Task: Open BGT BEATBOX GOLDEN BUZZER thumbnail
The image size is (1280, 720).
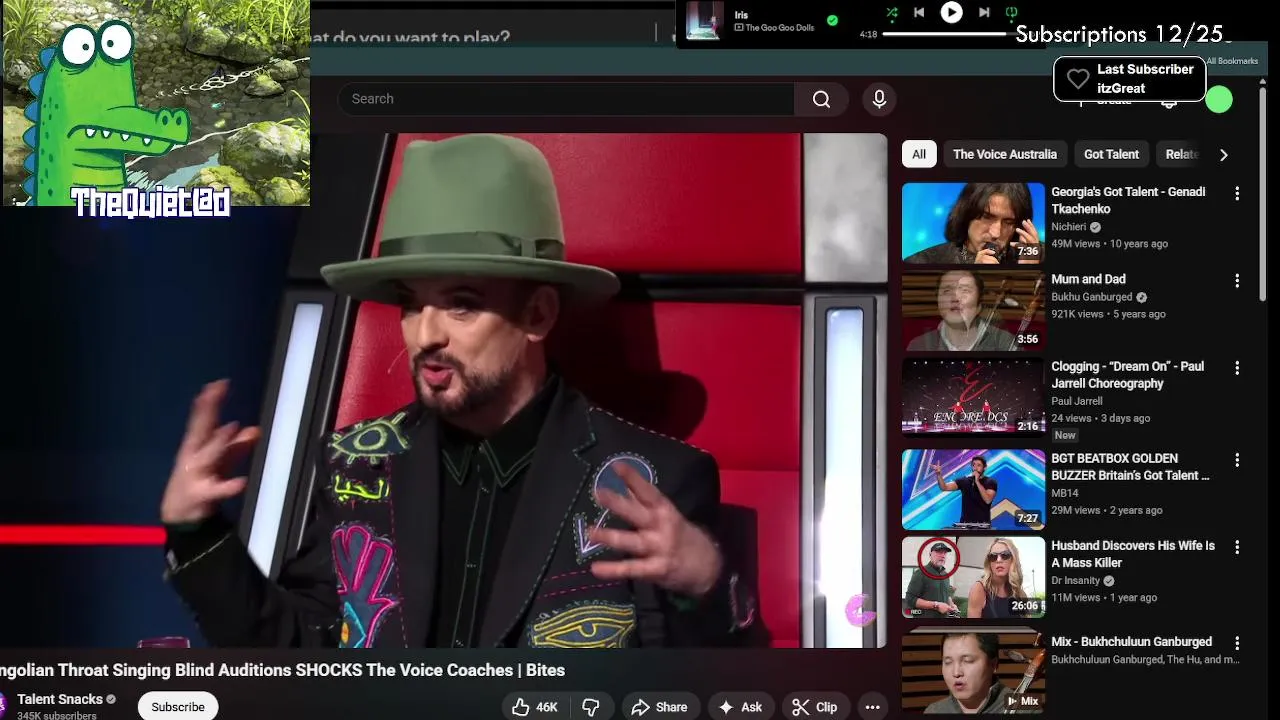Action: (x=973, y=489)
